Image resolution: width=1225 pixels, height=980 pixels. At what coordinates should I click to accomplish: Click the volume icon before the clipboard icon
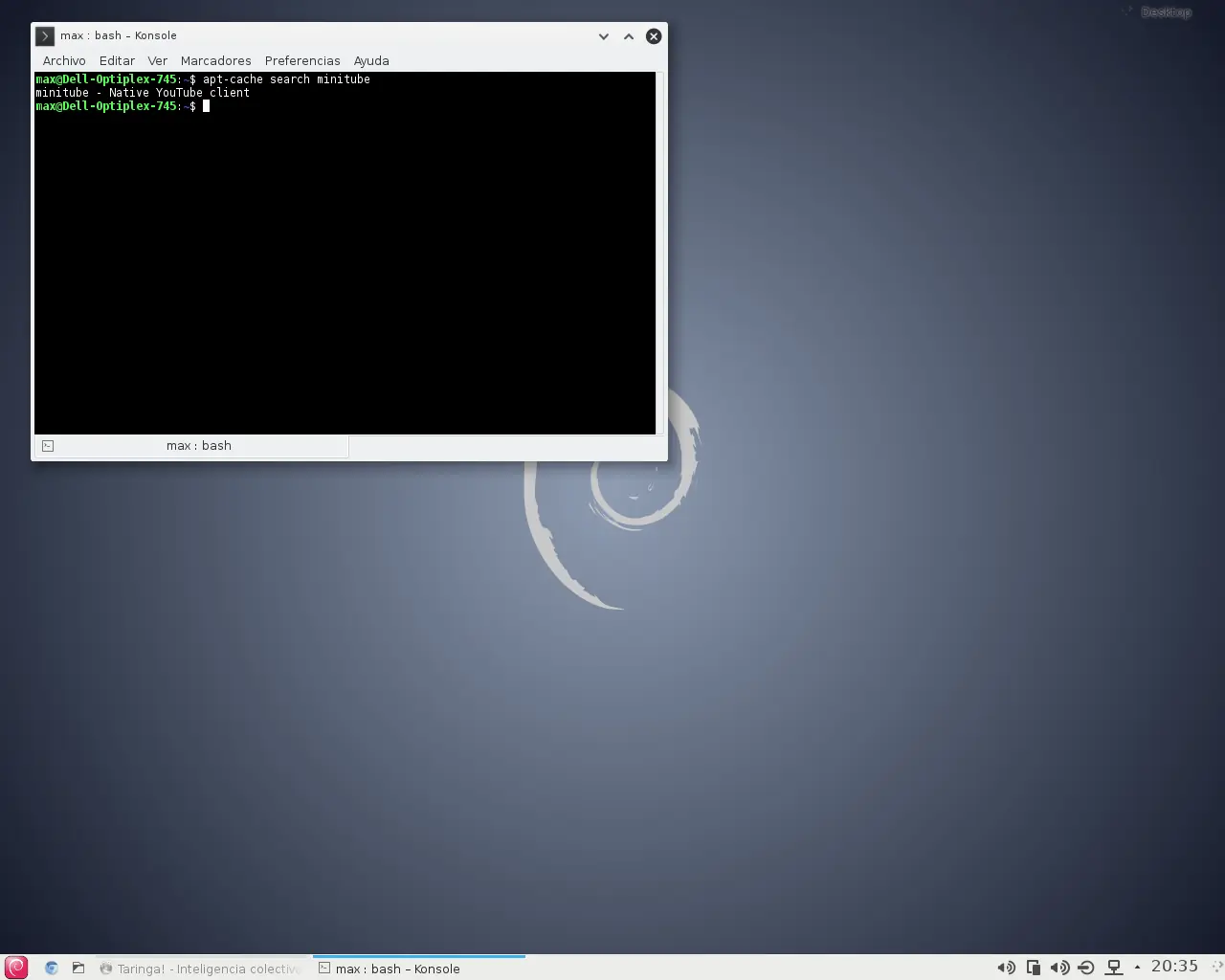[1006, 968]
